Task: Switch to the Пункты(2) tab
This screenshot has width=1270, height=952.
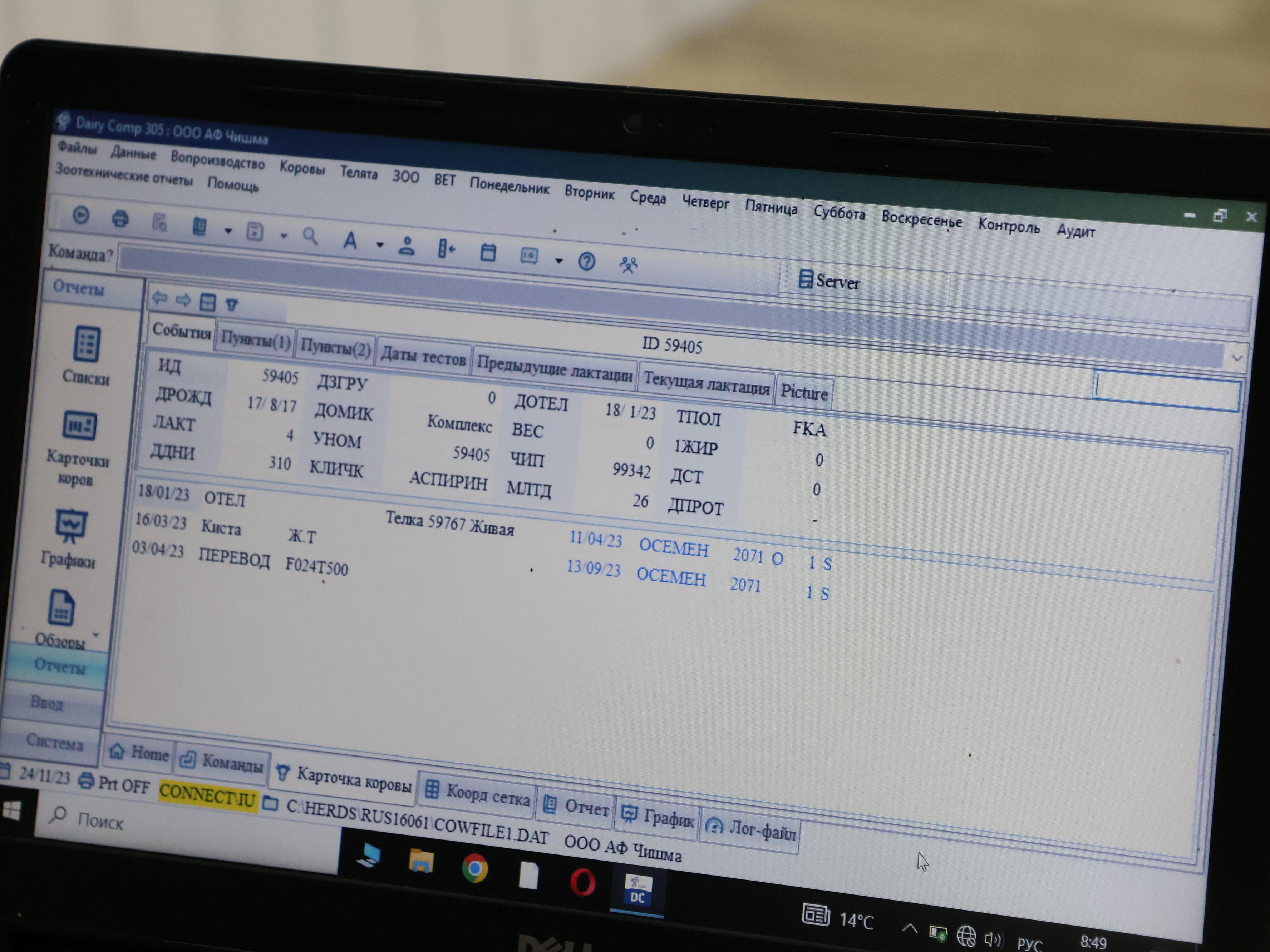Action: point(336,348)
